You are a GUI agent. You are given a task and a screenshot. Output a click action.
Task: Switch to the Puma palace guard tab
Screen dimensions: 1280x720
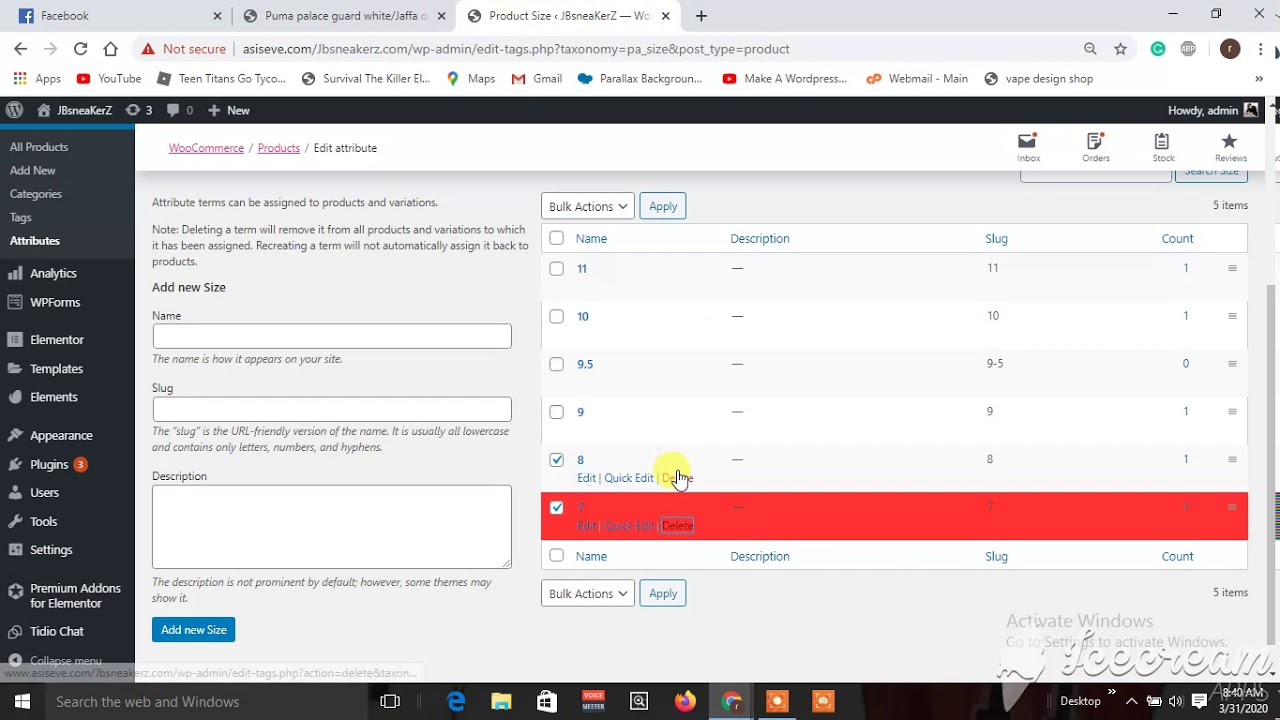pyautogui.click(x=343, y=16)
